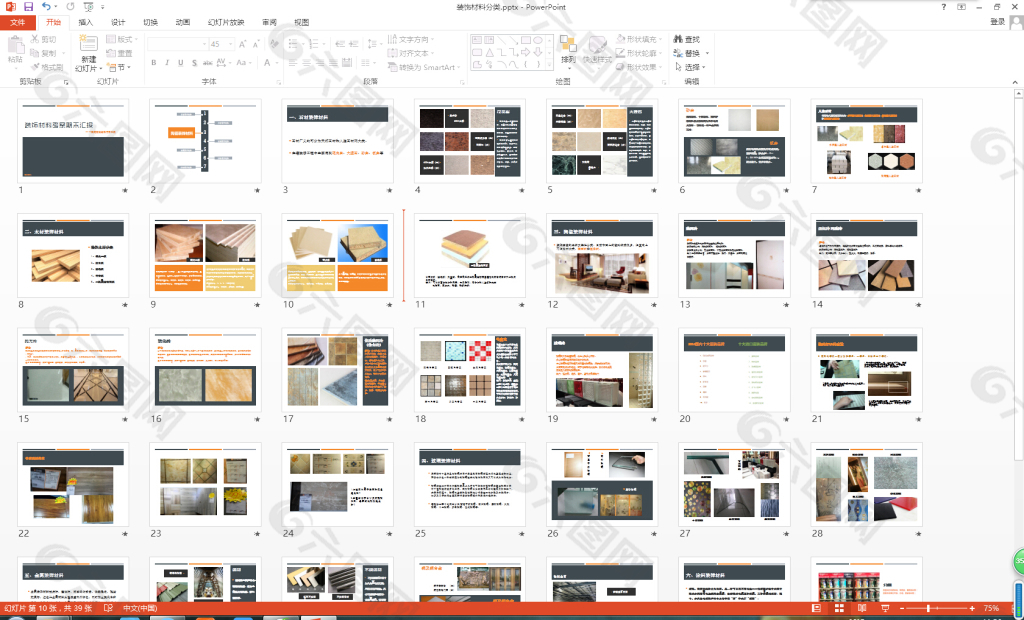Select the rectangle shape in shapes gallery
1024x620 pixels.
(526, 41)
